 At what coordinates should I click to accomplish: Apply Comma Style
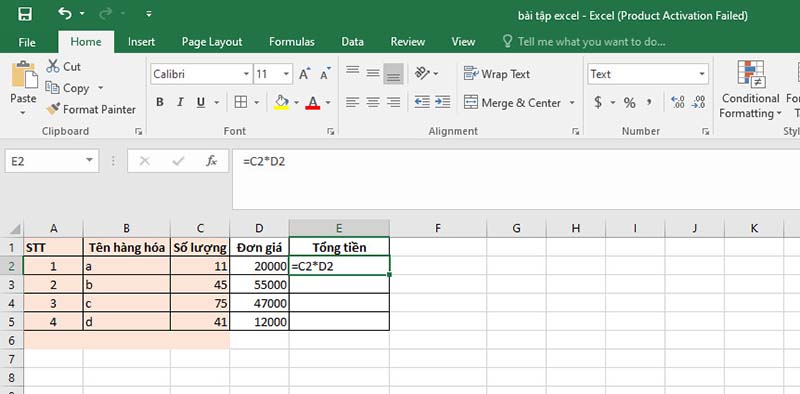(649, 103)
